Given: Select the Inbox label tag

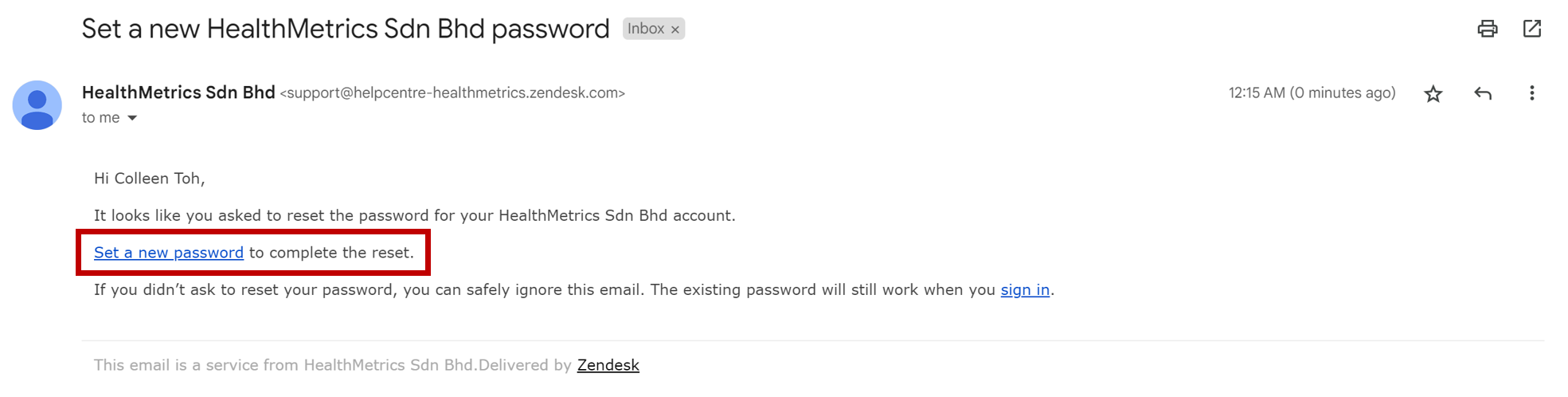Looking at the screenshot, I should [x=645, y=29].
